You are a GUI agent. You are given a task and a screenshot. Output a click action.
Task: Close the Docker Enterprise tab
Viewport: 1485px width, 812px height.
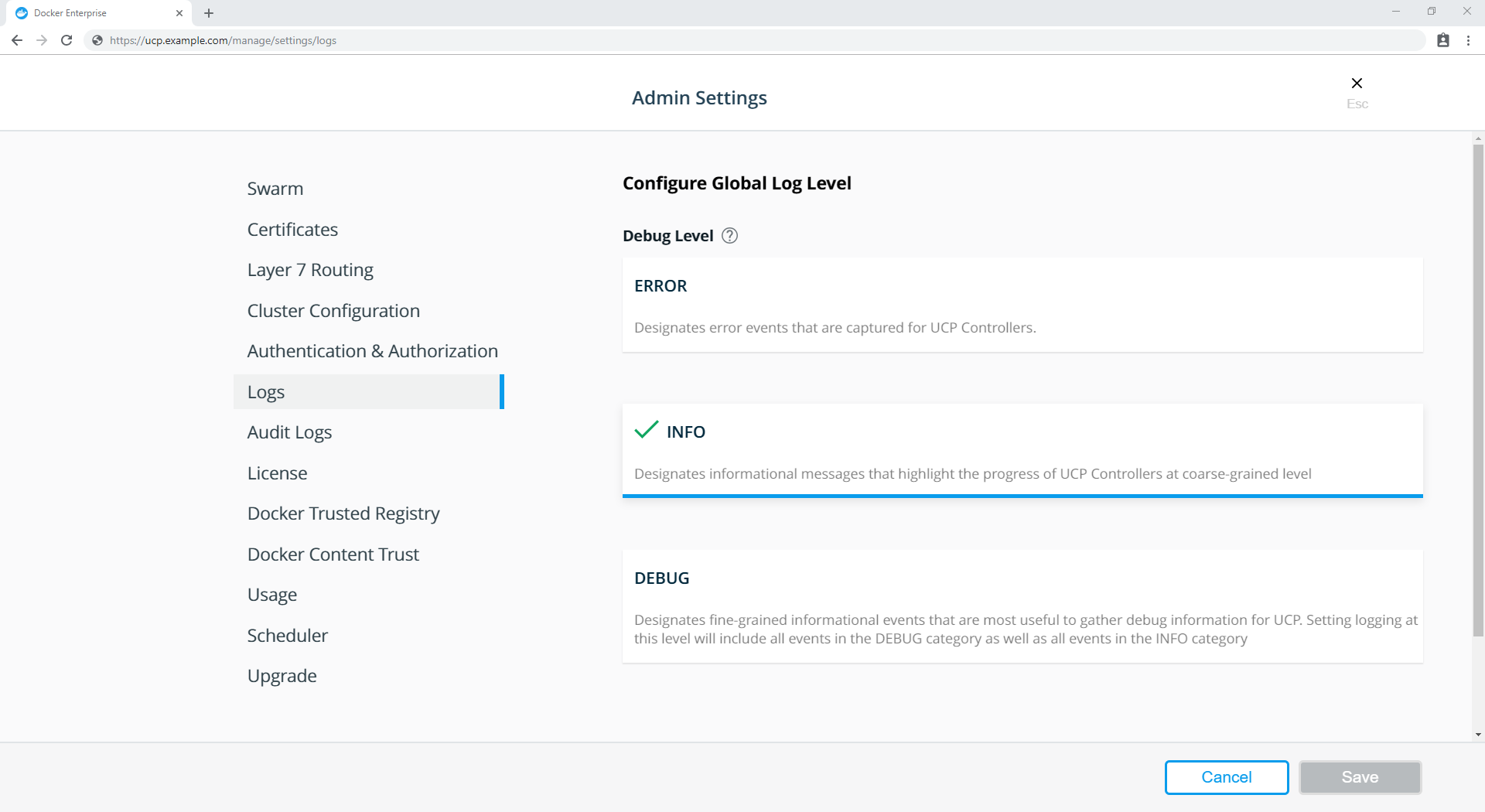(x=179, y=13)
